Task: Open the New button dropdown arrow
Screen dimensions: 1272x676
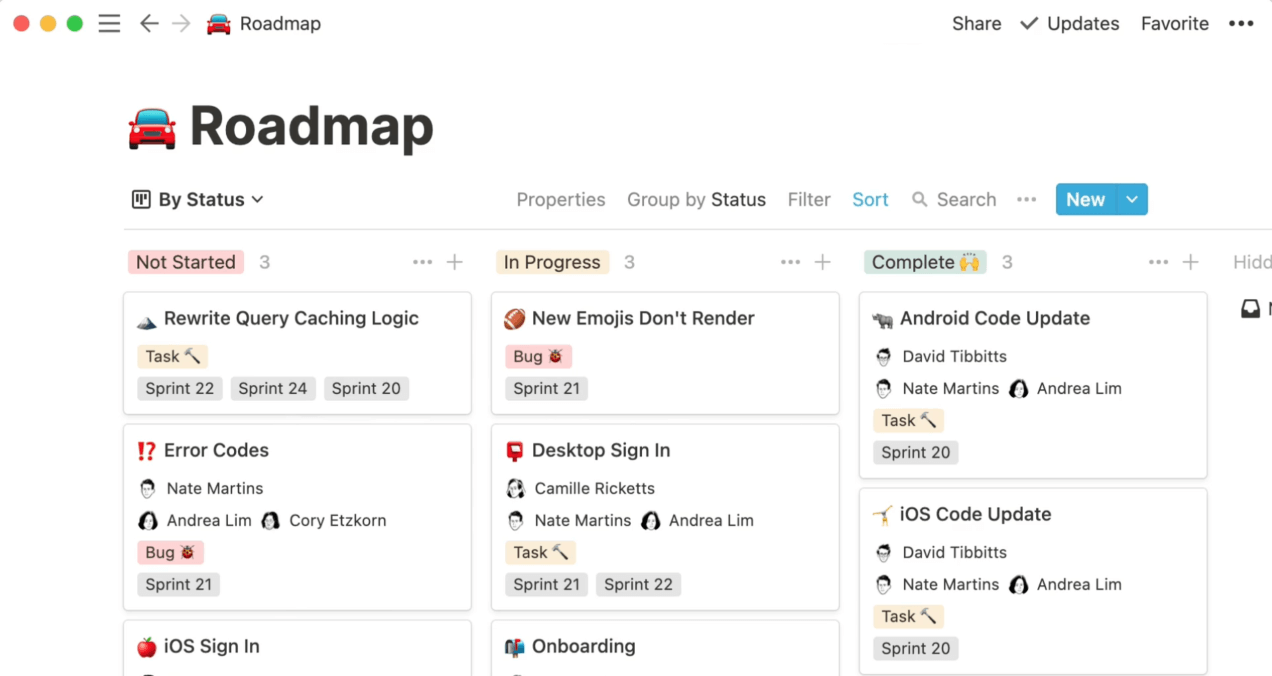Action: coord(1132,200)
